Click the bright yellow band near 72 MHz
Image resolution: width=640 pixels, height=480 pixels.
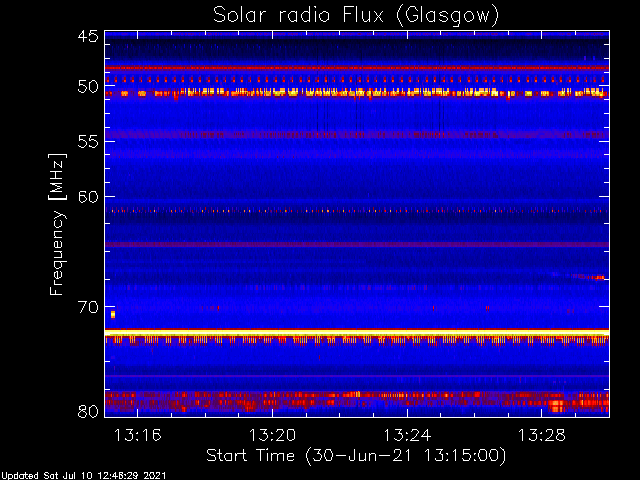click(357, 333)
